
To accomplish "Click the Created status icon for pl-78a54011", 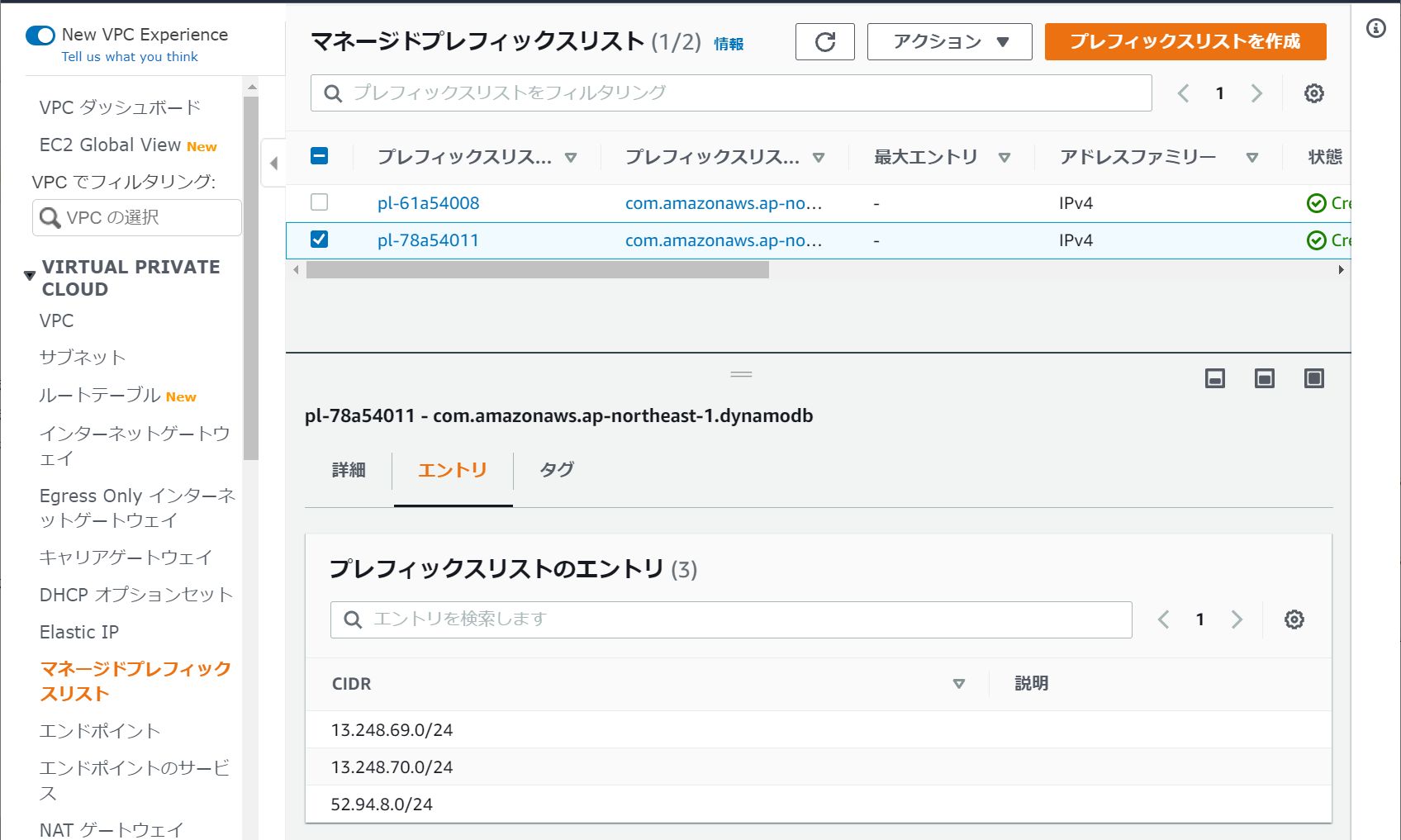I will coord(1316,240).
